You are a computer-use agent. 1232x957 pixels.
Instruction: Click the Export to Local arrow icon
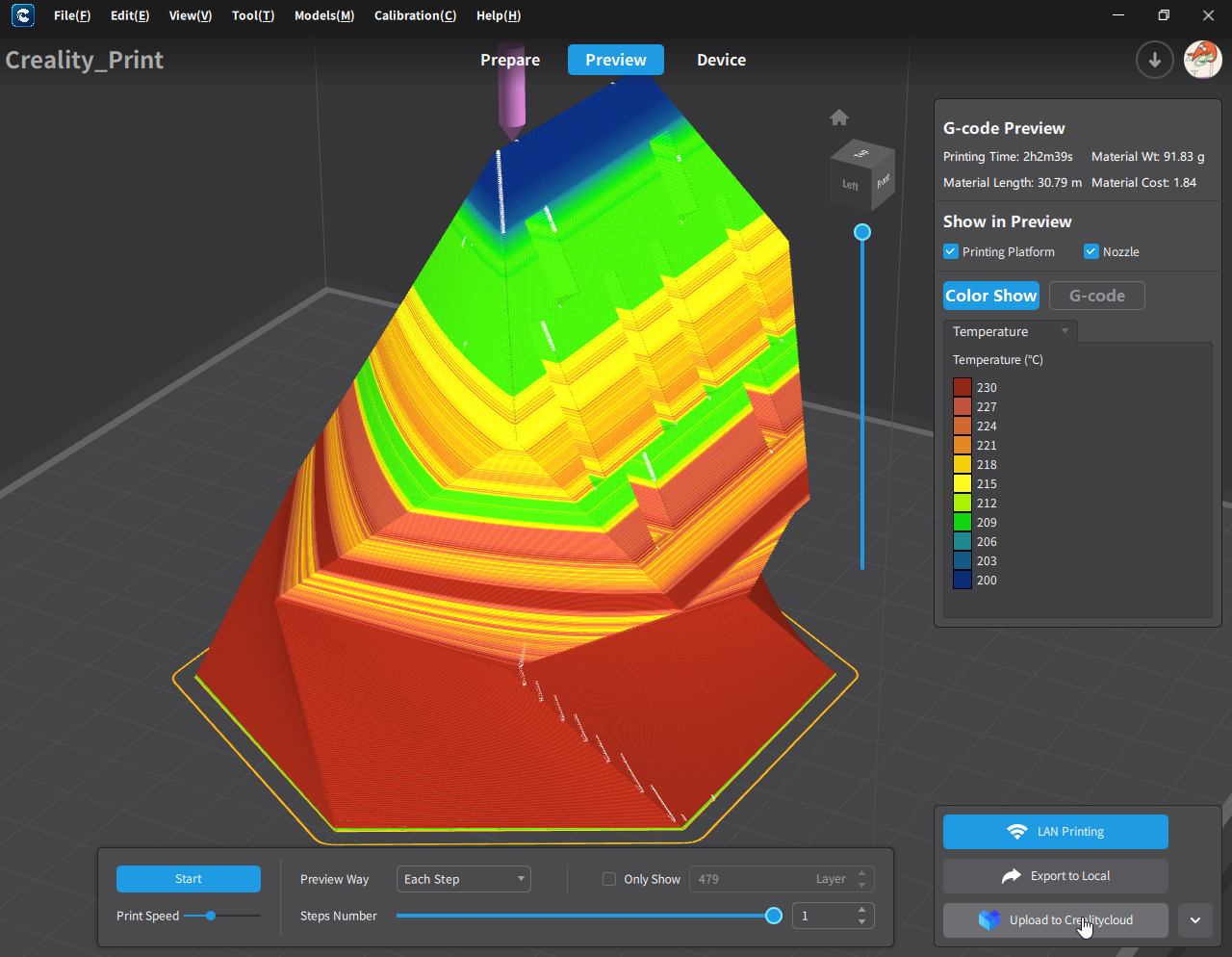coord(1012,876)
